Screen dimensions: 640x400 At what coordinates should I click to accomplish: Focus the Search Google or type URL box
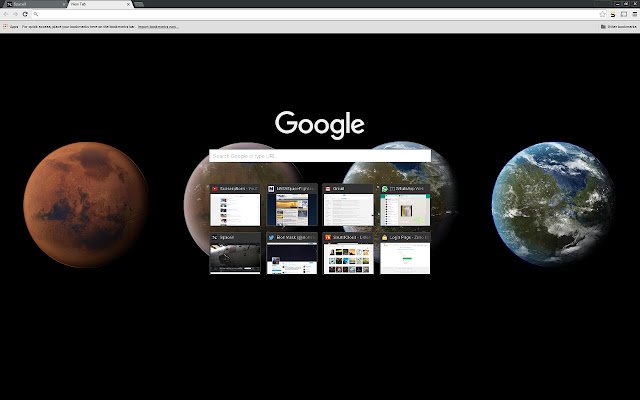(320, 156)
